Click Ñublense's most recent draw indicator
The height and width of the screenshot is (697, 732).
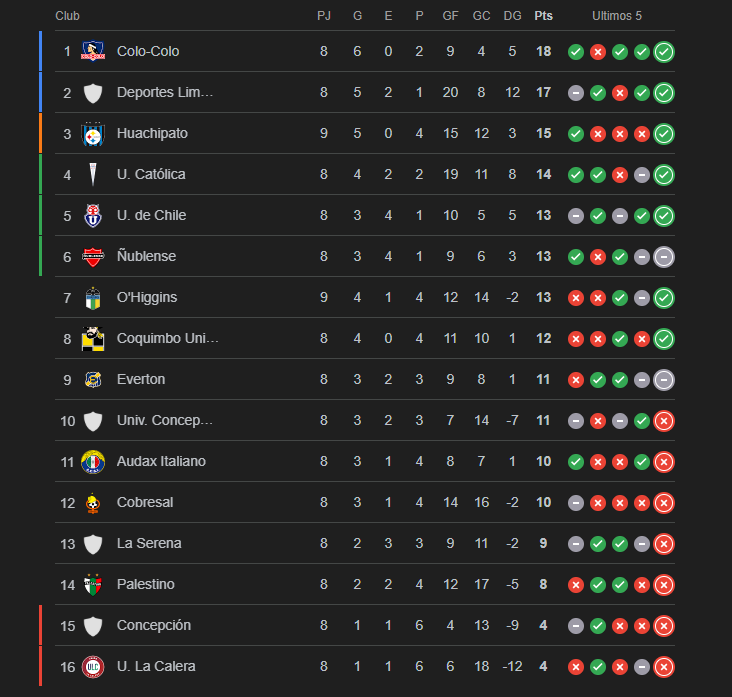(663, 256)
